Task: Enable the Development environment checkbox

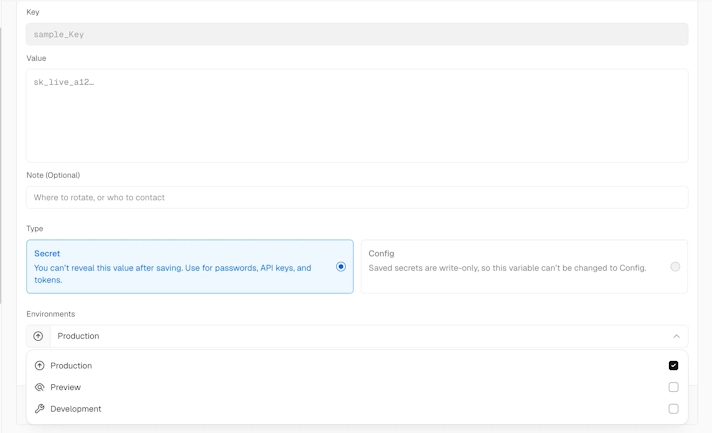Action: click(673, 409)
